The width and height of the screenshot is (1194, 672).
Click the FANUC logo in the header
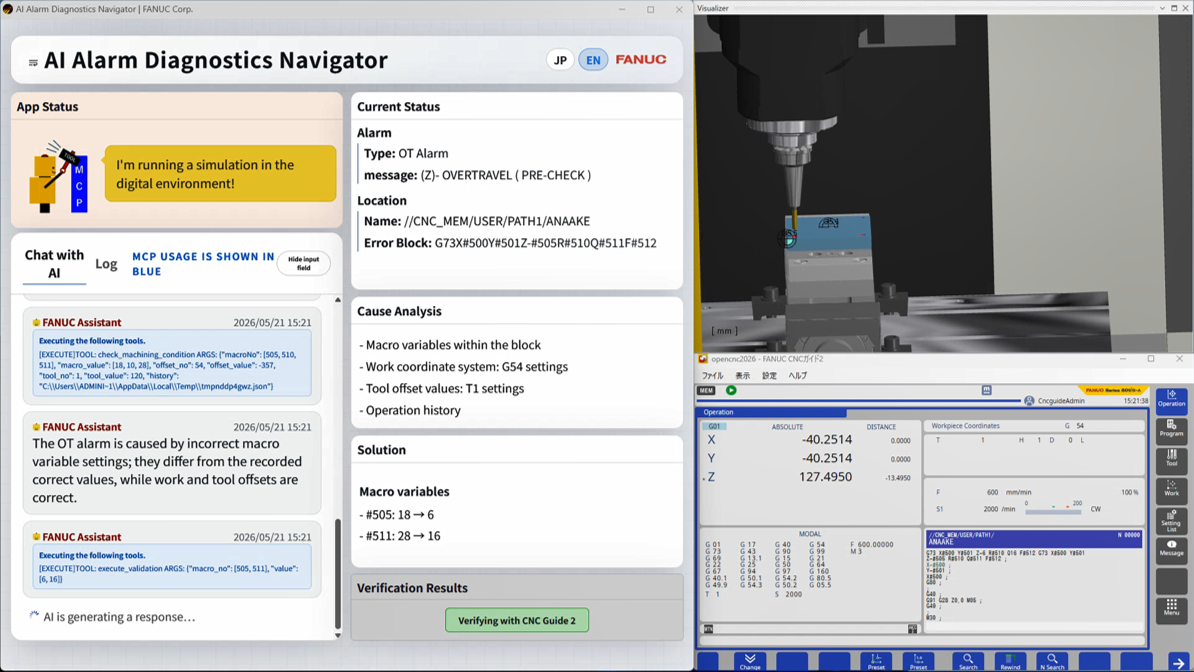point(640,59)
